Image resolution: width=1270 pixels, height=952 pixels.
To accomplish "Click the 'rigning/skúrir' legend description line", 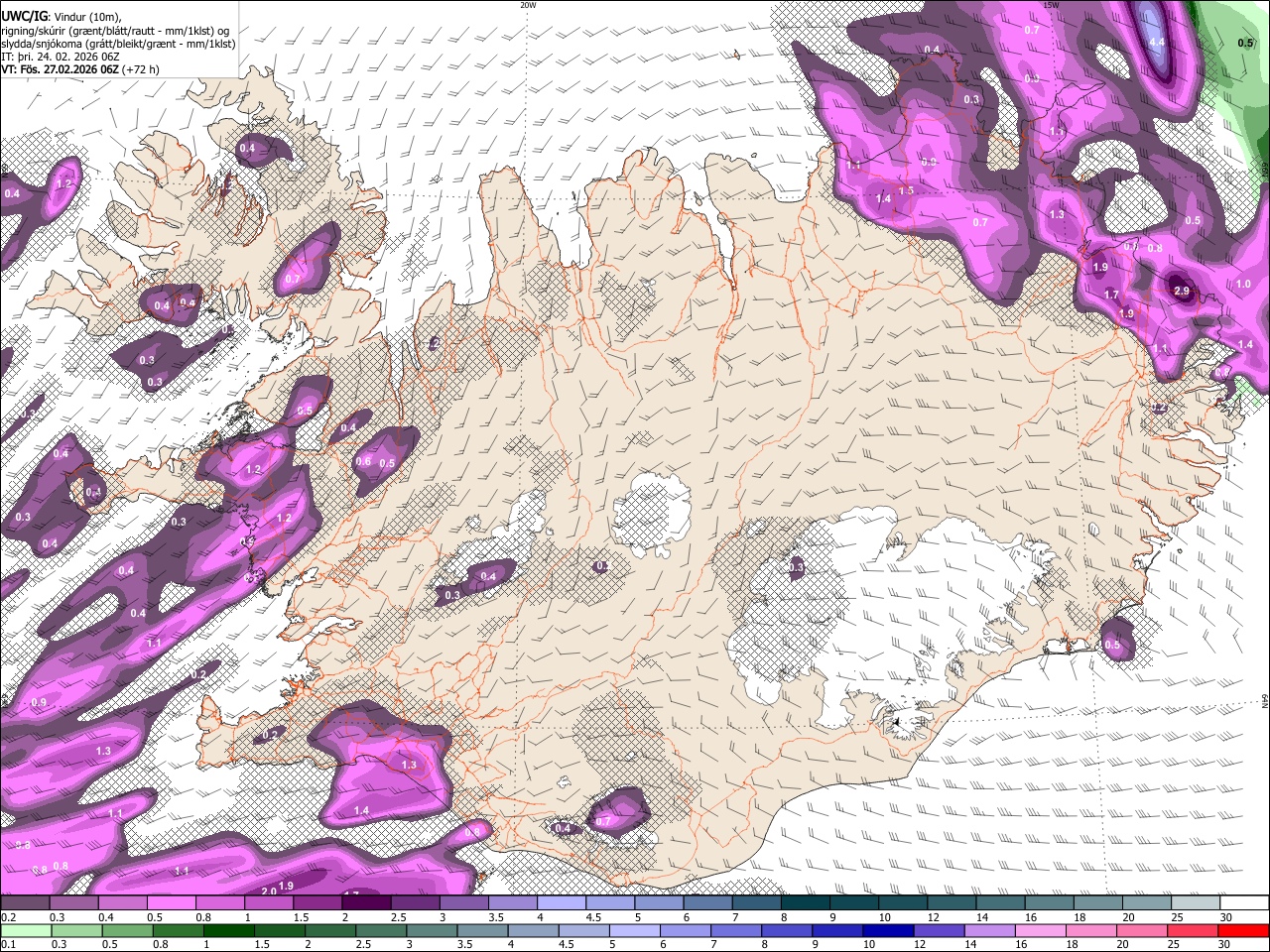I will coord(115,30).
